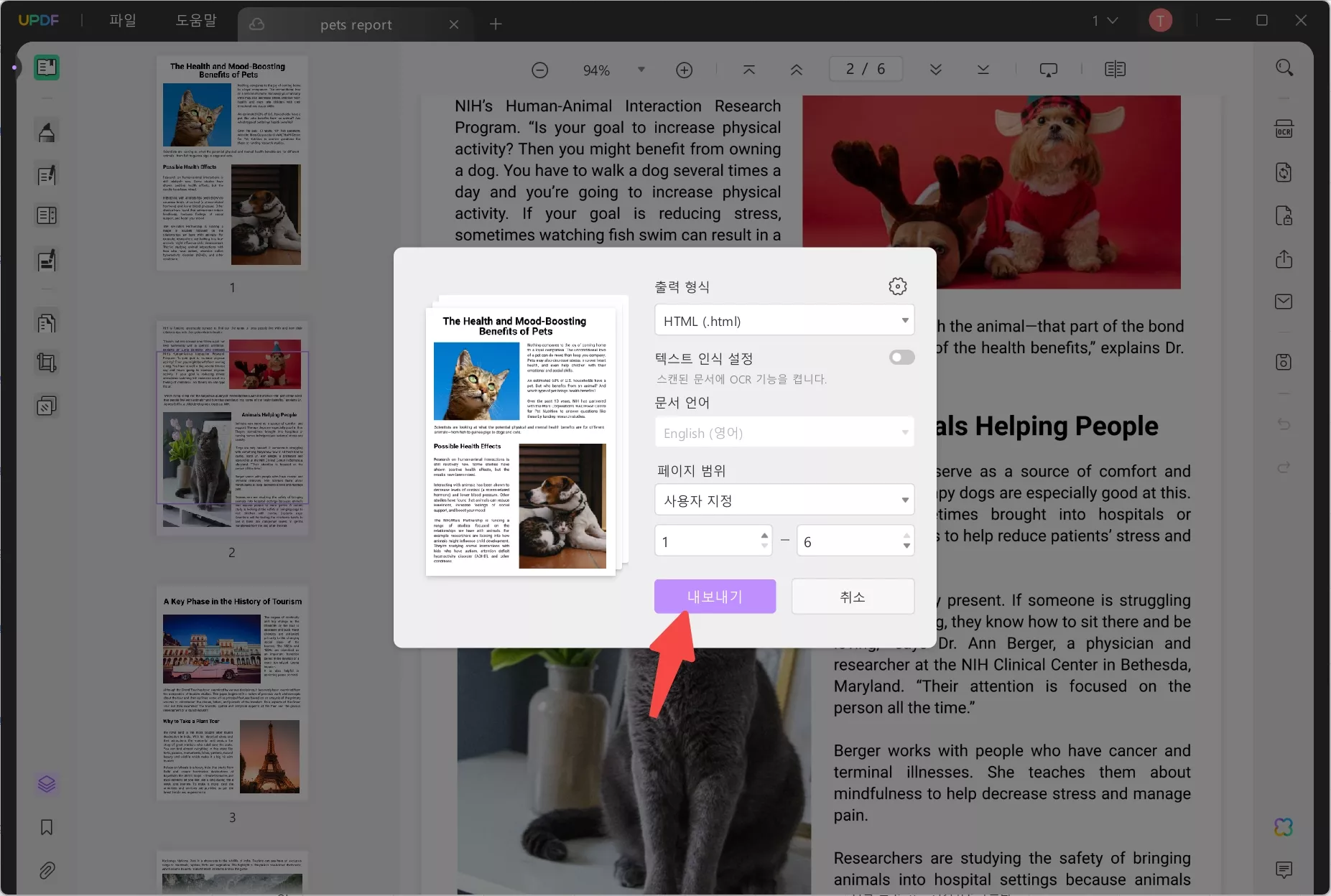Select page 2 thumbnail
1331x896 pixels.
232,428
